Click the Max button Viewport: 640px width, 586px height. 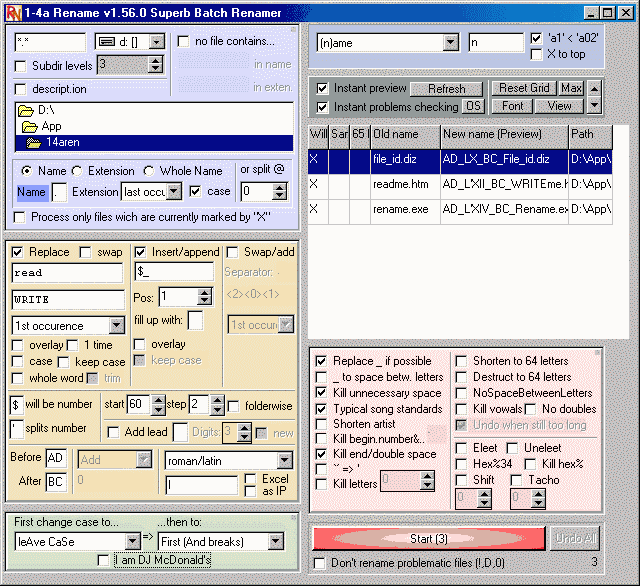[571, 88]
